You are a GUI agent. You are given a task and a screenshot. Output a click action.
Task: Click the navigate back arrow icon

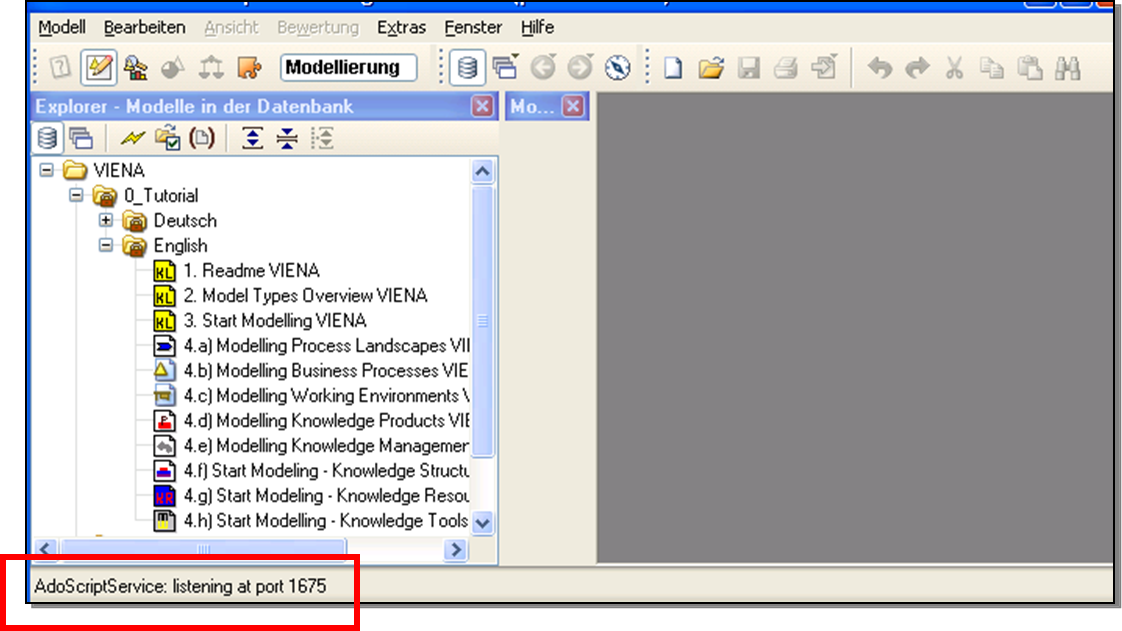543,68
